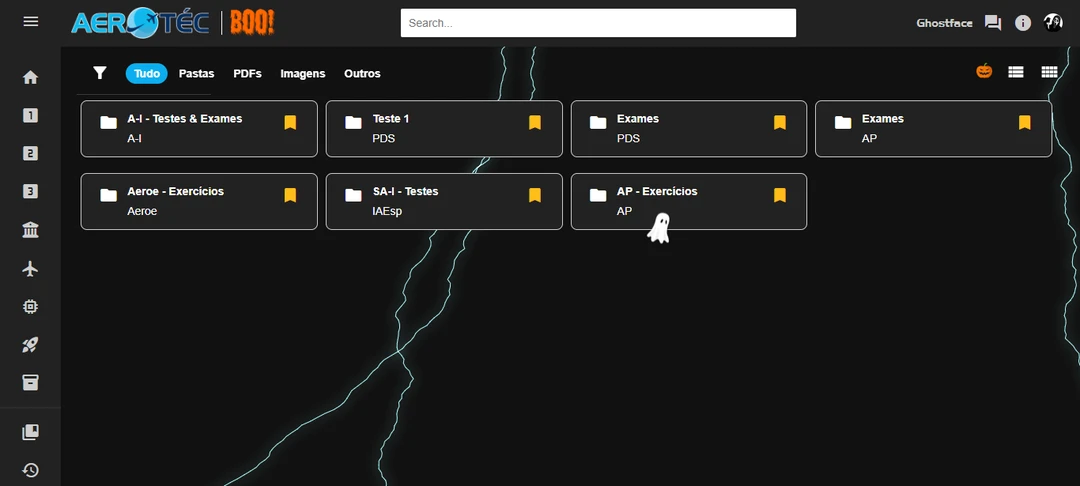The width and height of the screenshot is (1080, 486).
Task: Toggle the pumpkin Halloween theme
Action: (x=984, y=72)
